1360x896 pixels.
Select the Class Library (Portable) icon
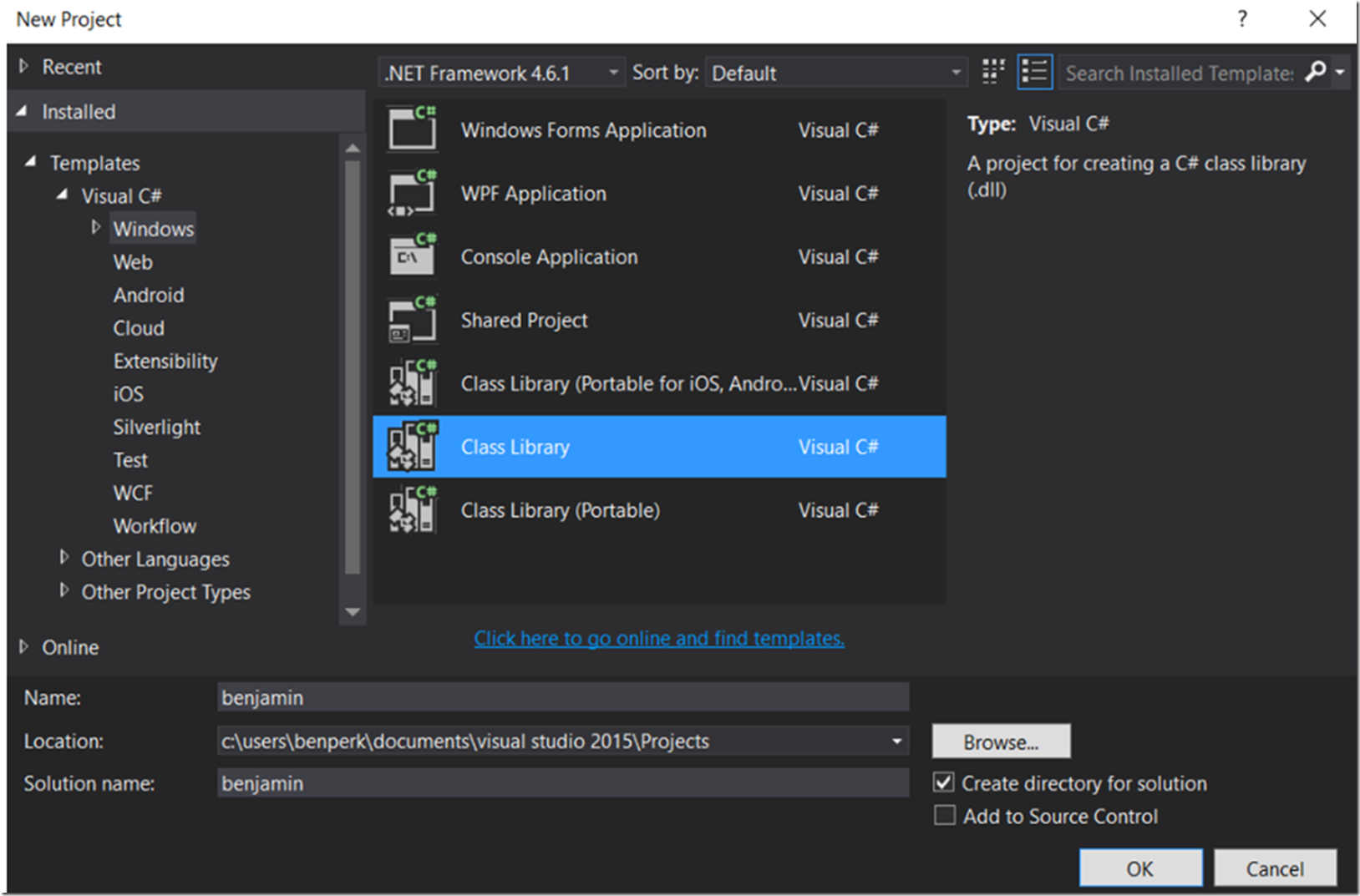414,510
